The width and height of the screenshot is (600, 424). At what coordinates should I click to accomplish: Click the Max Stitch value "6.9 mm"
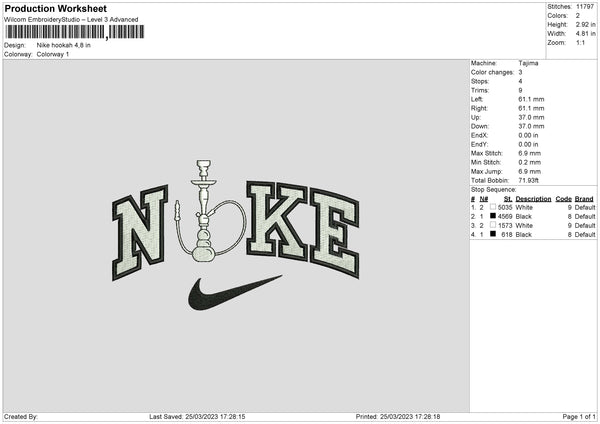tap(530, 153)
